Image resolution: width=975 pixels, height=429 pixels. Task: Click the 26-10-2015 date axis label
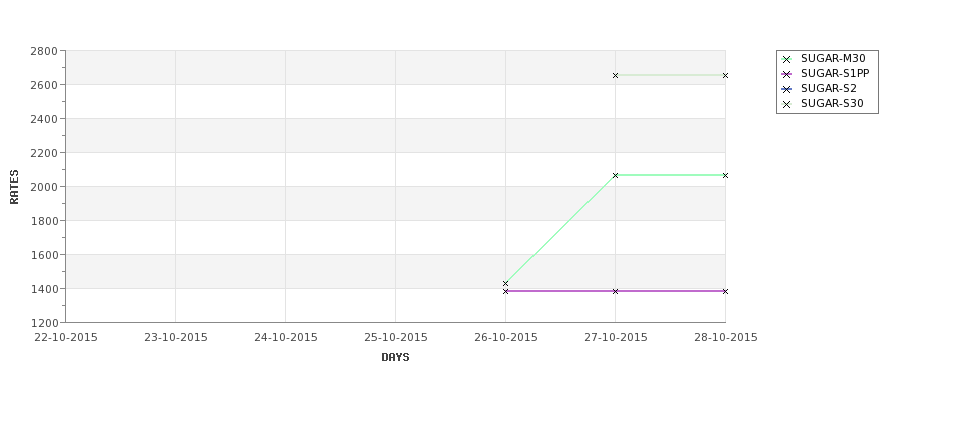pyautogui.click(x=506, y=338)
